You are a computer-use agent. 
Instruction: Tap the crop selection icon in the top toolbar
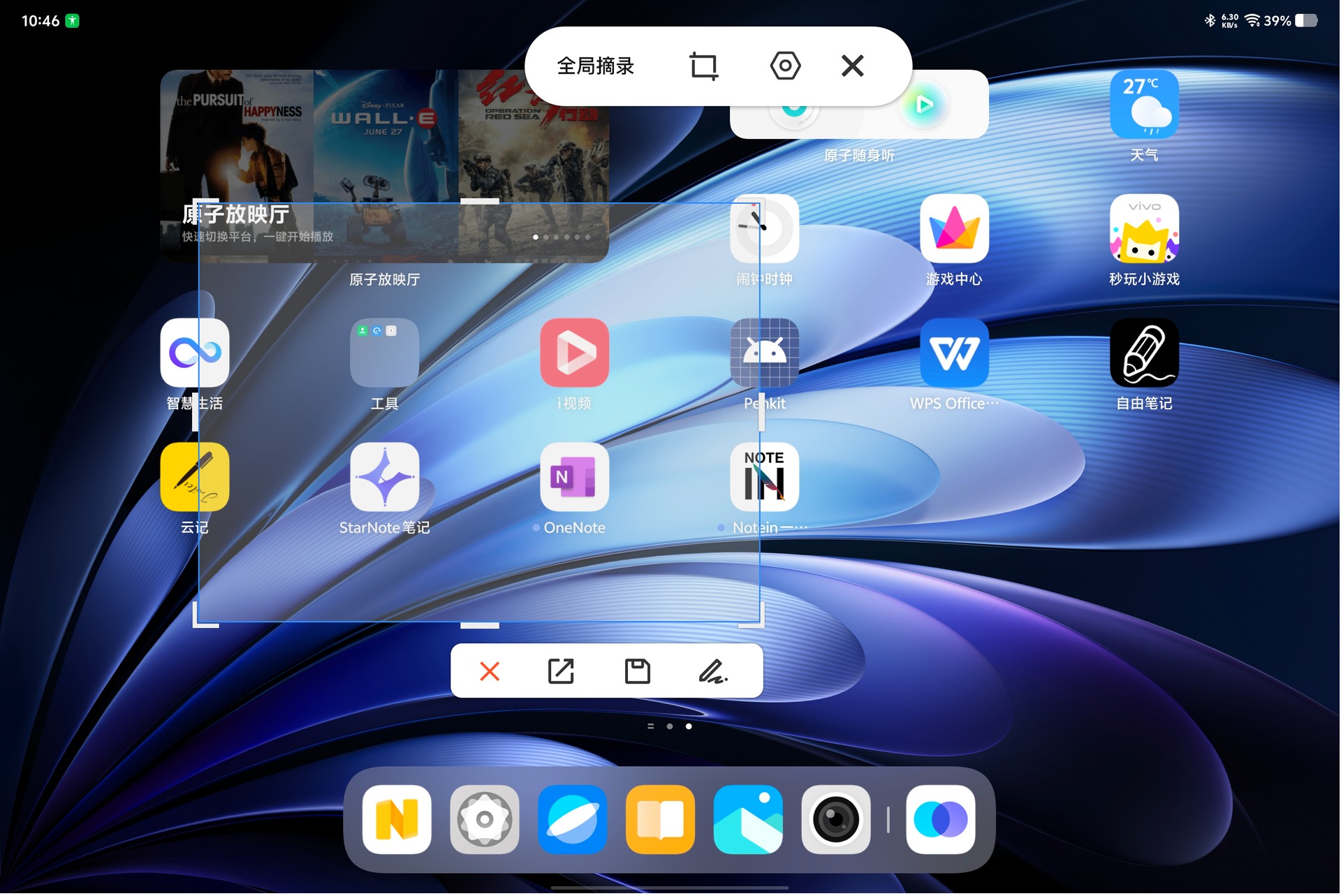pyautogui.click(x=704, y=66)
